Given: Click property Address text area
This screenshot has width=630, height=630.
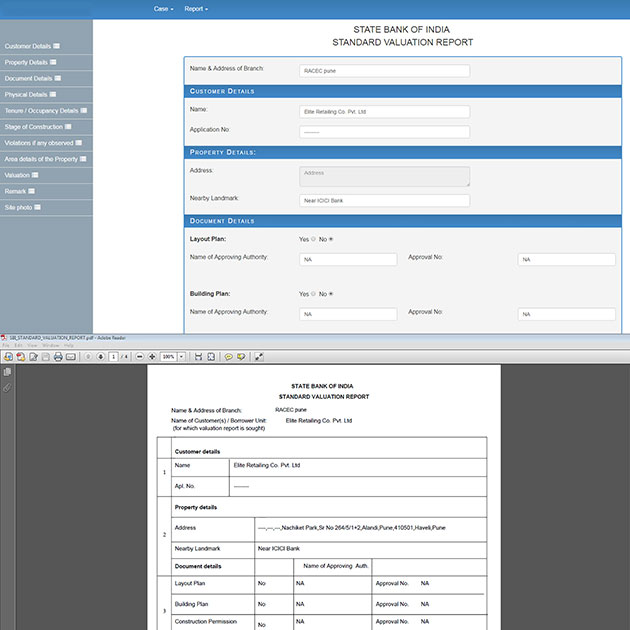Looking at the screenshot, I should (385, 176).
